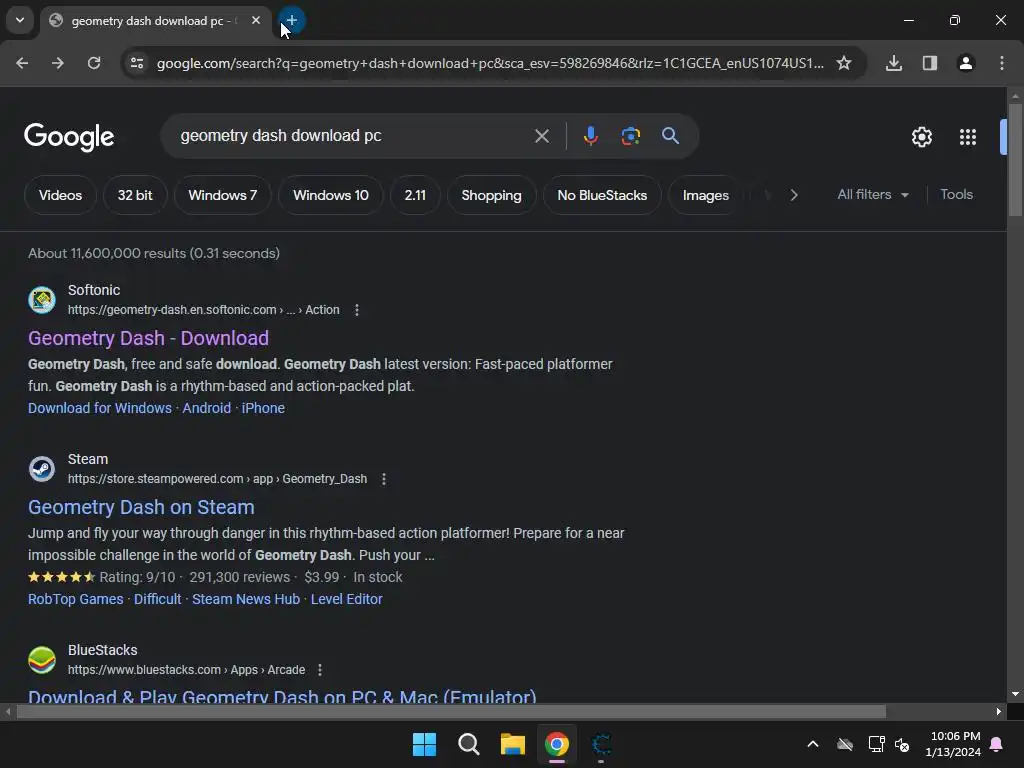Go back to the previous page
The height and width of the screenshot is (768, 1024).
click(x=22, y=63)
